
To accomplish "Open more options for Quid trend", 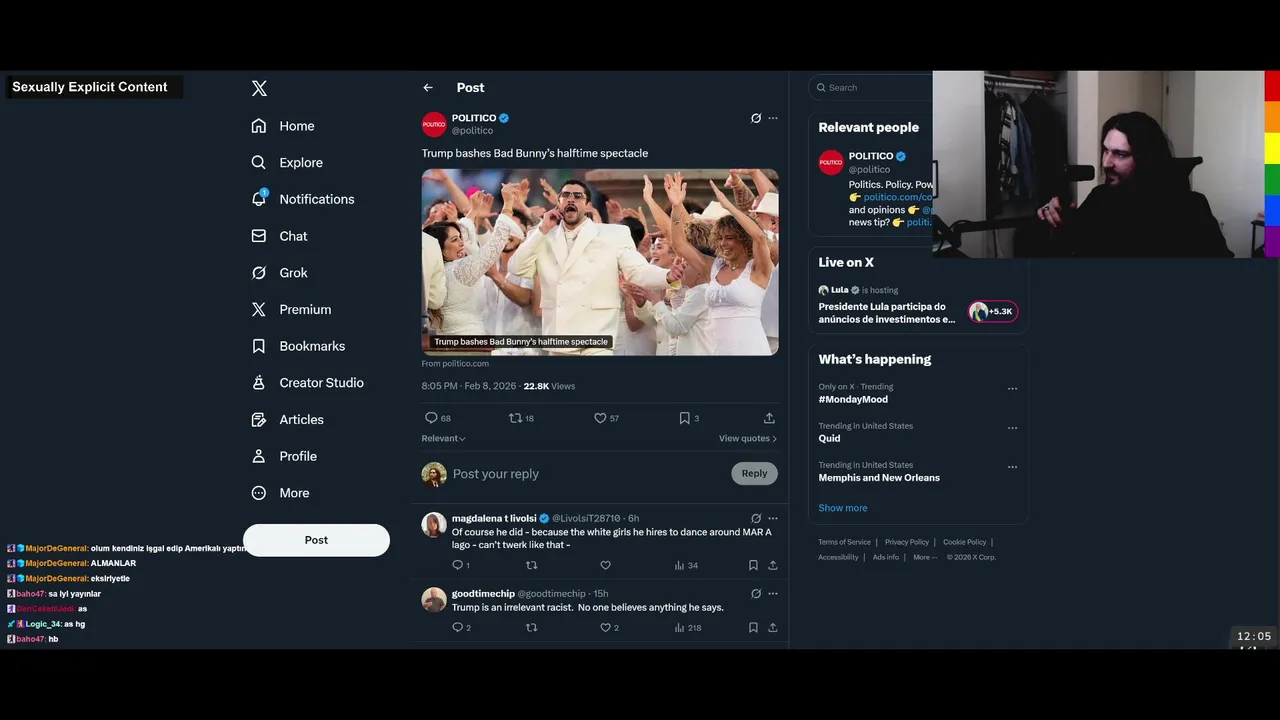I will [1012, 427].
